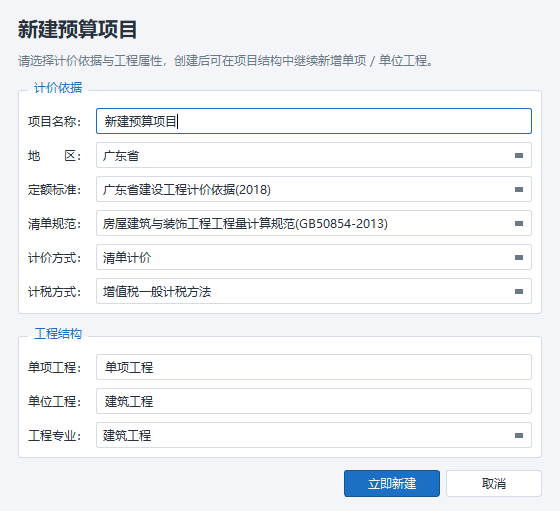
Task: Click the dropdown arrow icon in 地区 row
Action: coord(519,155)
